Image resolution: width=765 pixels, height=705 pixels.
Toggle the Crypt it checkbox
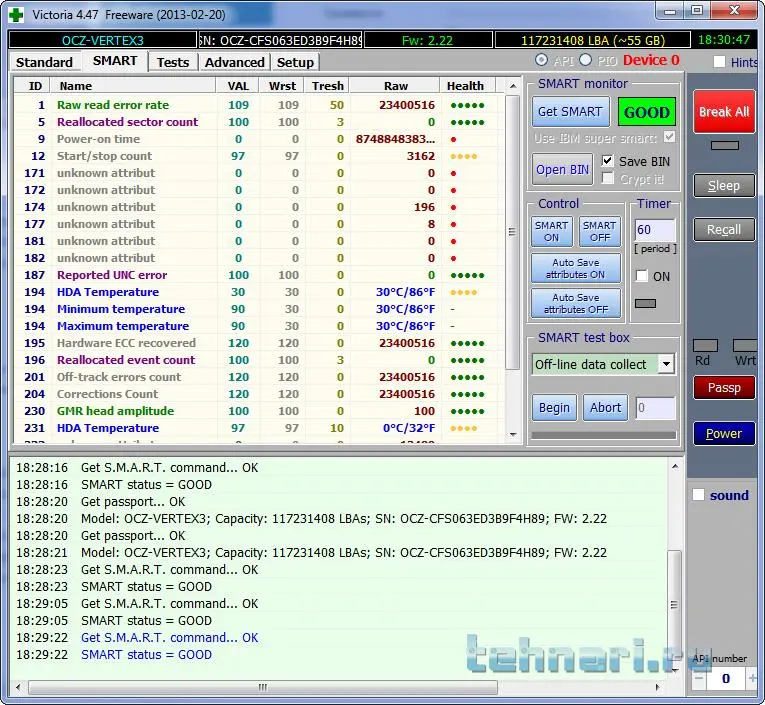pyautogui.click(x=607, y=179)
